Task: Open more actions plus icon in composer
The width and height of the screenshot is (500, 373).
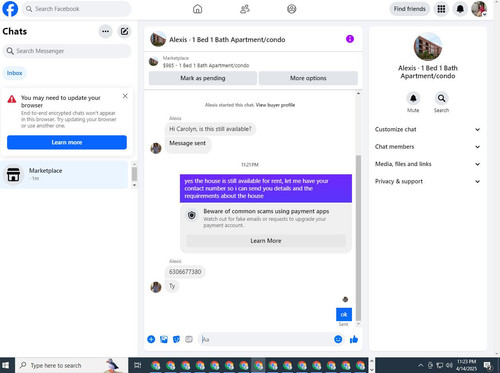Action: pos(151,339)
